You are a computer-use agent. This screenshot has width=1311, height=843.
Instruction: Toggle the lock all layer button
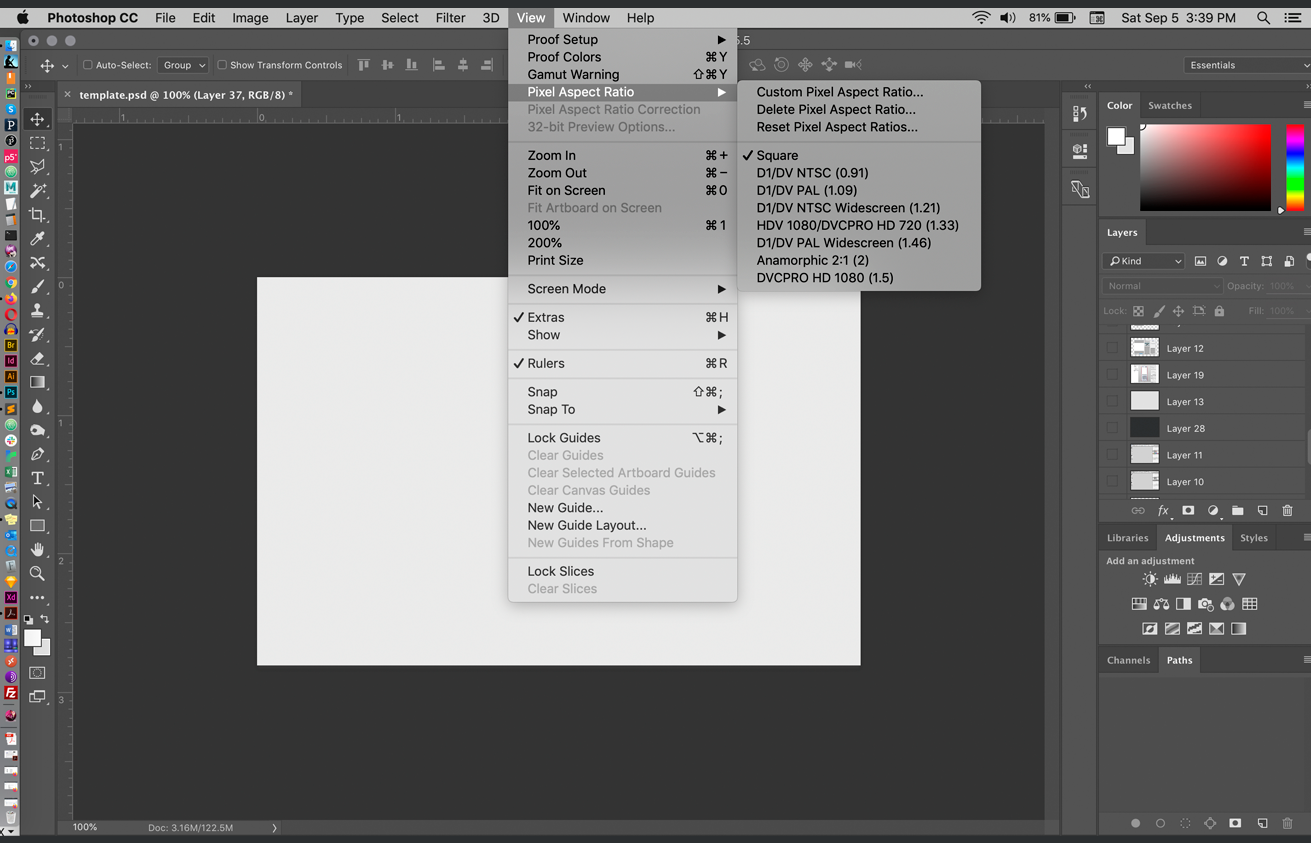1219,311
